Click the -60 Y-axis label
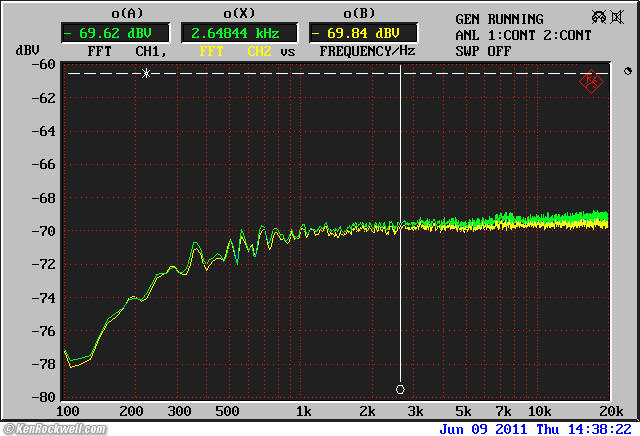This screenshot has height=436, width=640. coord(44,65)
